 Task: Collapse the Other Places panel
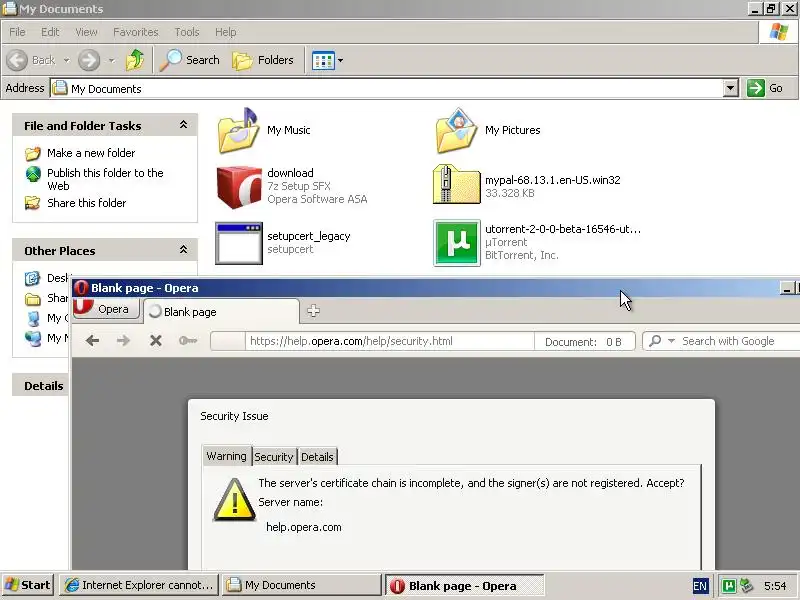pyautogui.click(x=183, y=250)
